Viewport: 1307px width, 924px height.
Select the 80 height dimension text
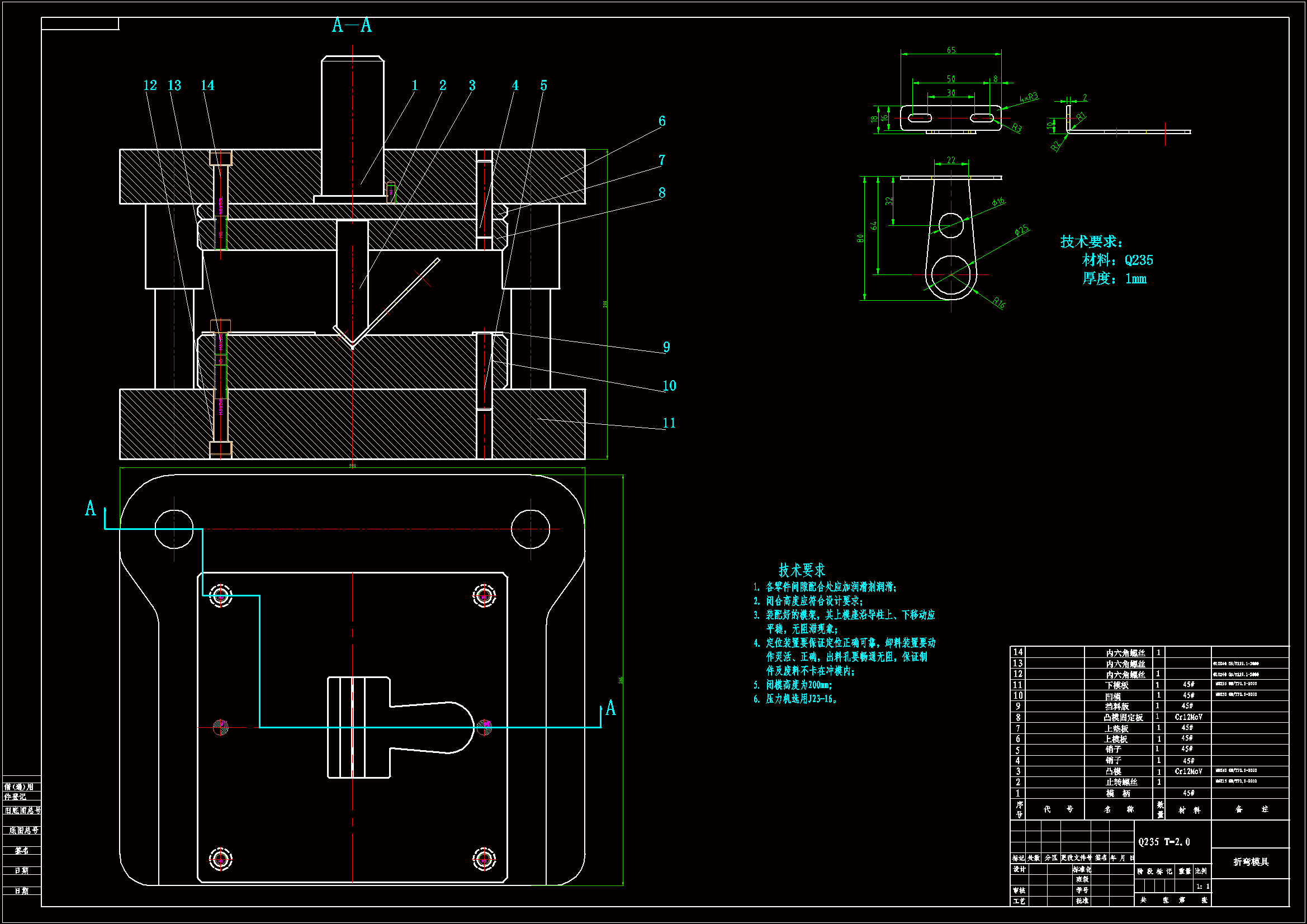tap(860, 238)
